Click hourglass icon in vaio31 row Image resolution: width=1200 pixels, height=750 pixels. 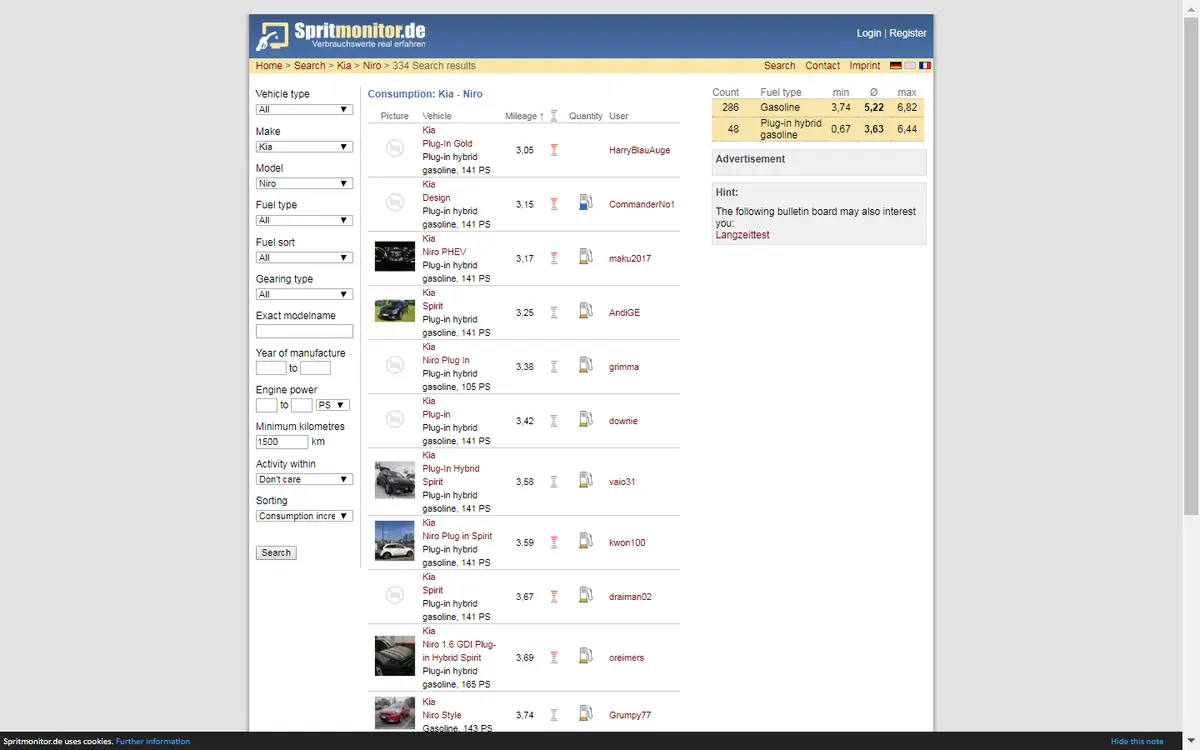553,481
